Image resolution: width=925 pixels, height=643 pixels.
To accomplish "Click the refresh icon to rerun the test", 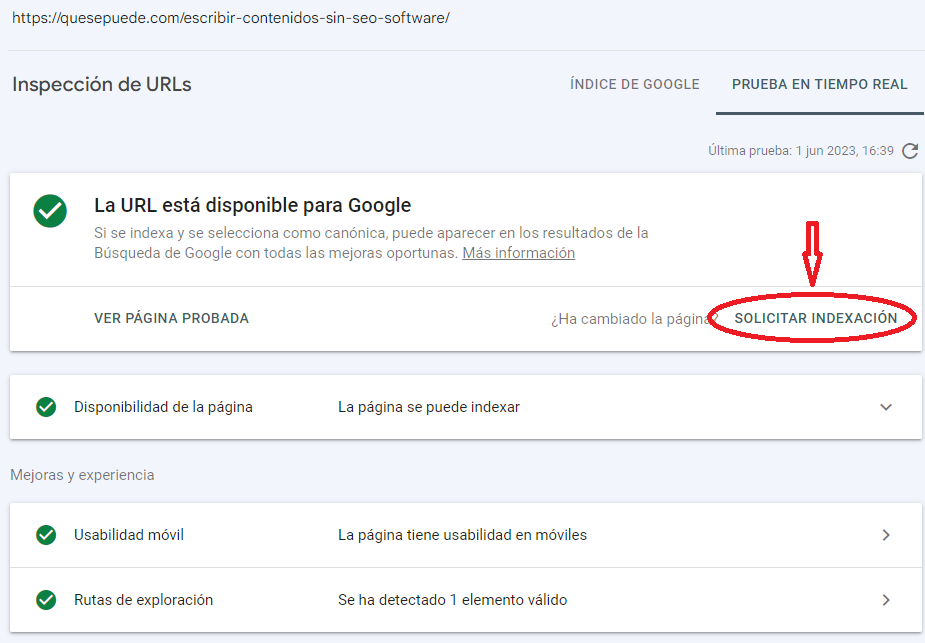I will coord(909,151).
